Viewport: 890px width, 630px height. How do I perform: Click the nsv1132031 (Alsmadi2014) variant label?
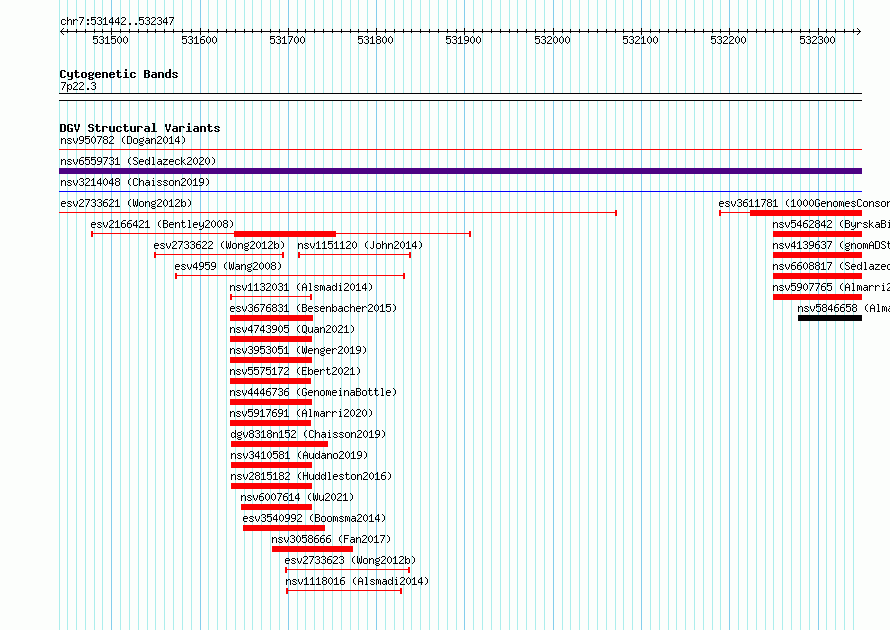pos(301,287)
